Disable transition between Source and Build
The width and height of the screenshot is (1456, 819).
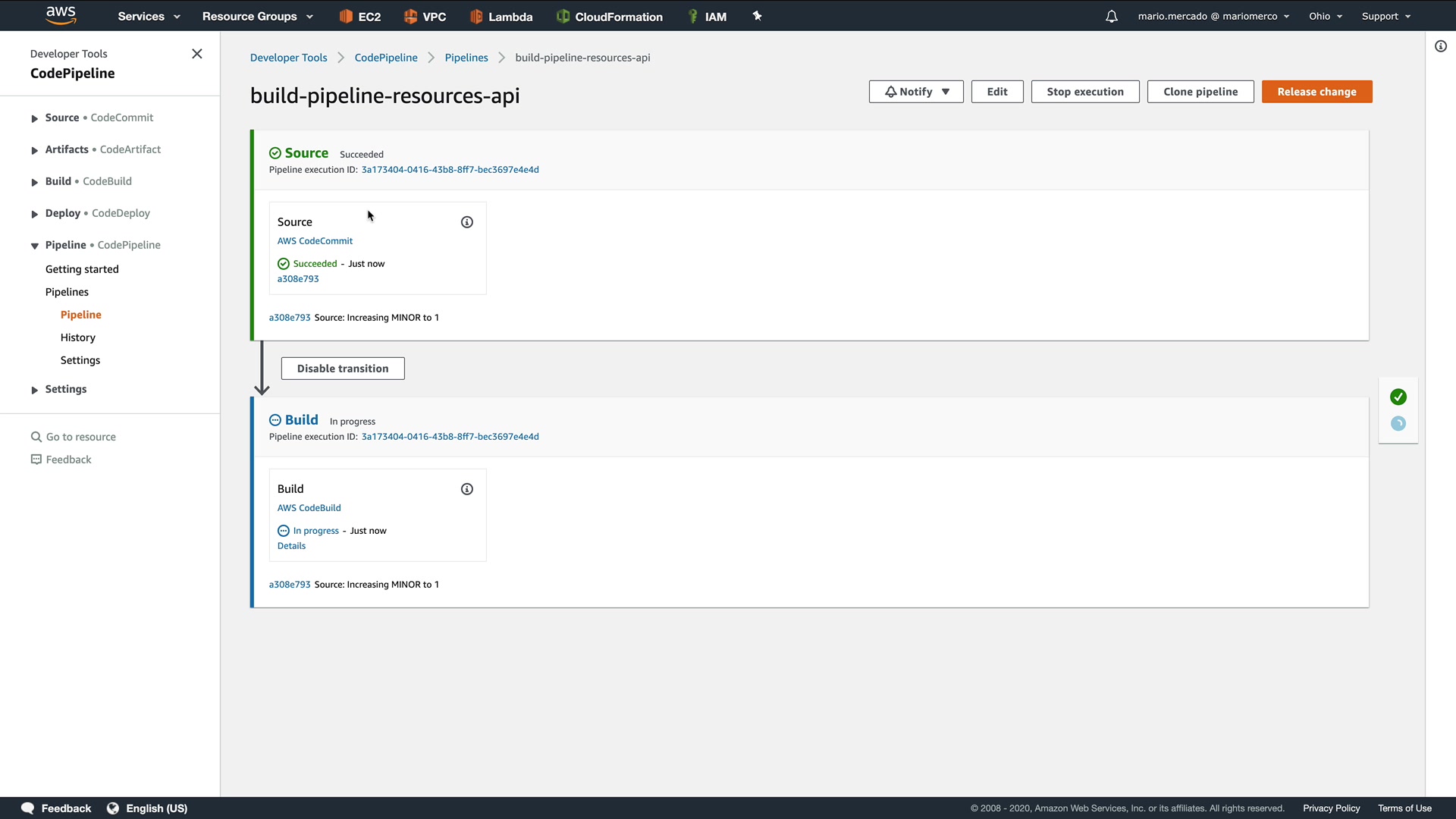pyautogui.click(x=343, y=369)
